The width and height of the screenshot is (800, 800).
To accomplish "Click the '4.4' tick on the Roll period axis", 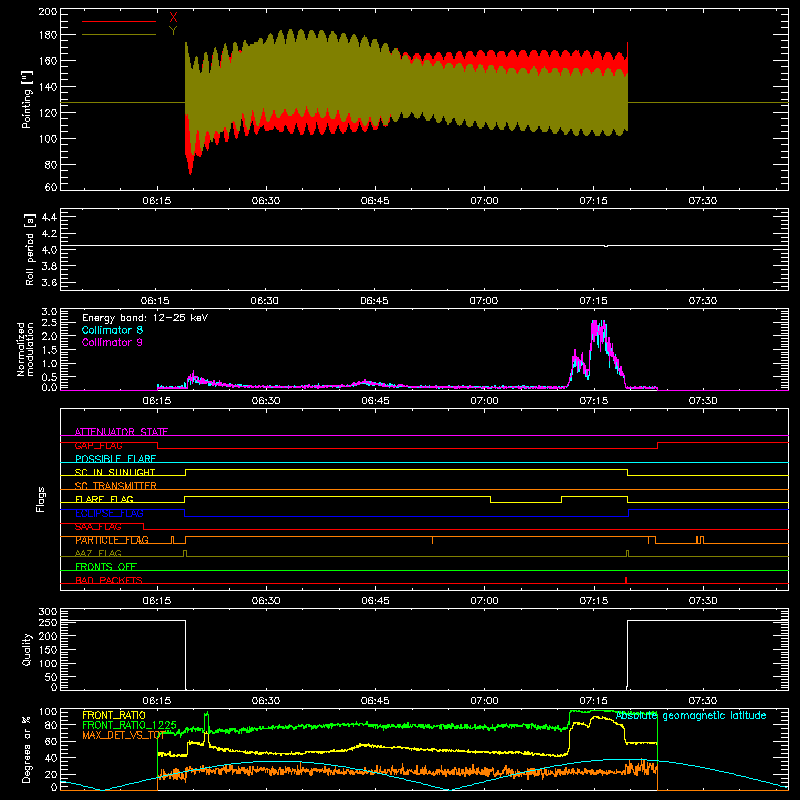I will [49, 217].
